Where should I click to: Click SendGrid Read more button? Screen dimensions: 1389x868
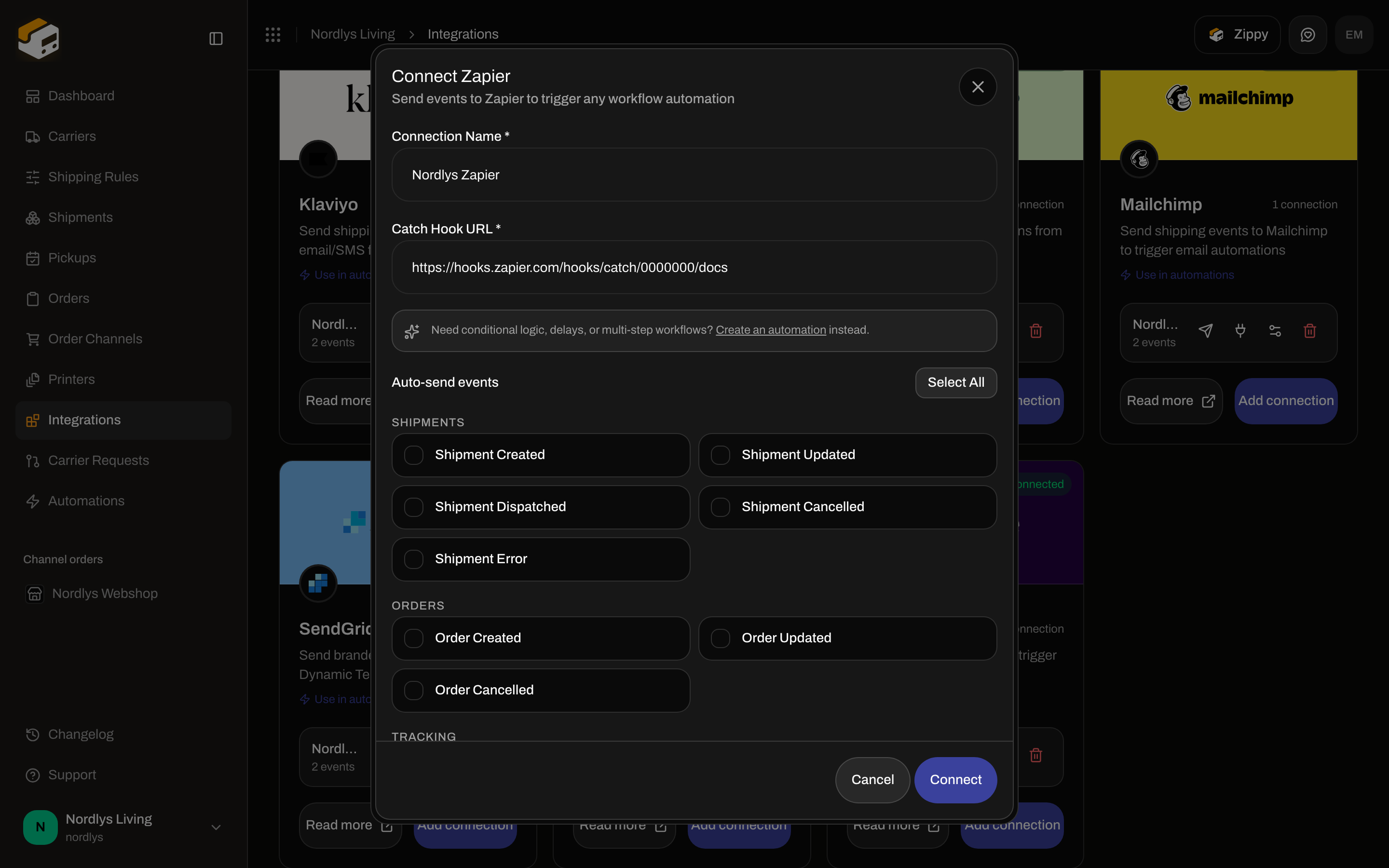(350, 825)
